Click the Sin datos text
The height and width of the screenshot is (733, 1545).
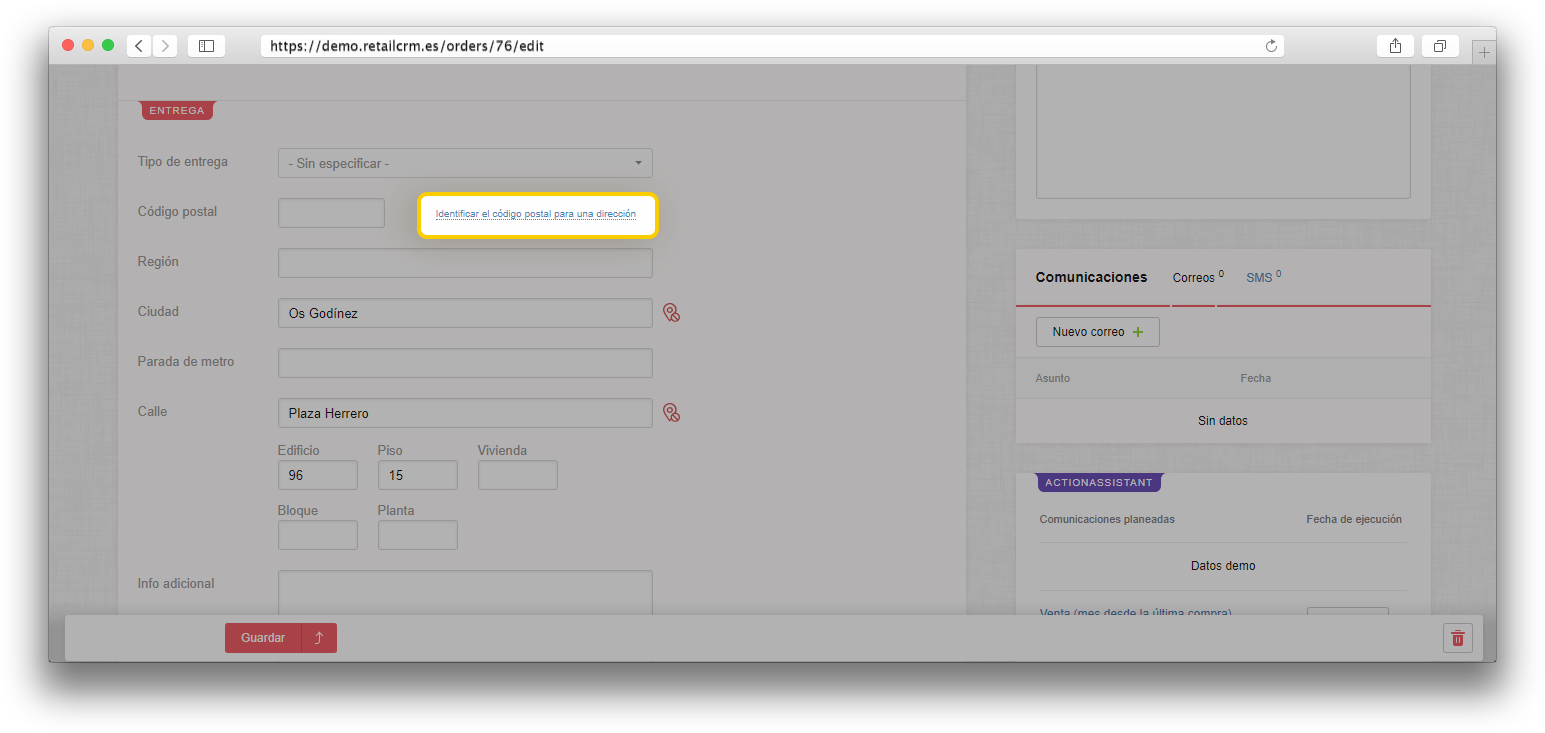tap(1223, 421)
